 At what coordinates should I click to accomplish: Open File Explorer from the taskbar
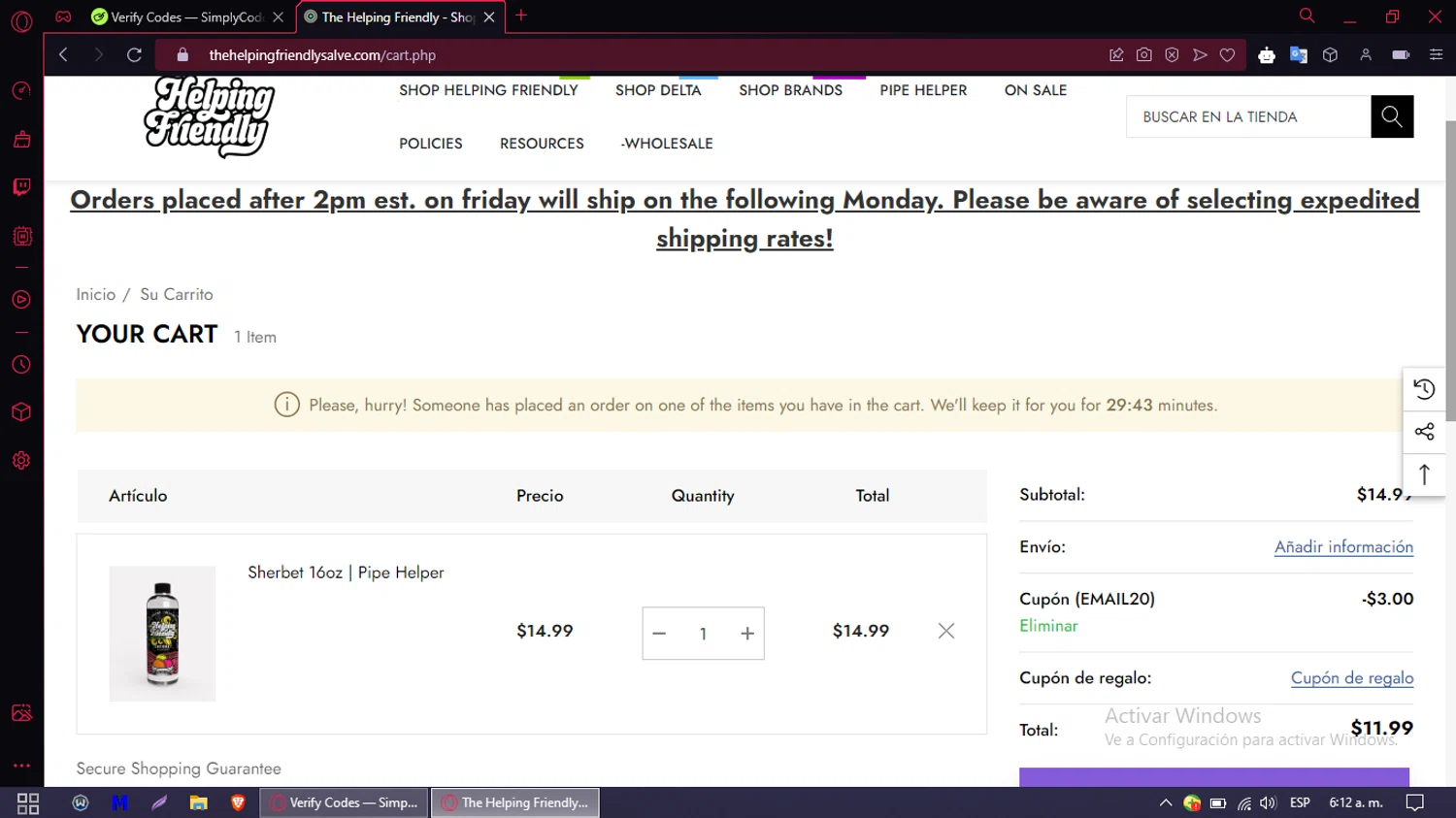click(198, 803)
